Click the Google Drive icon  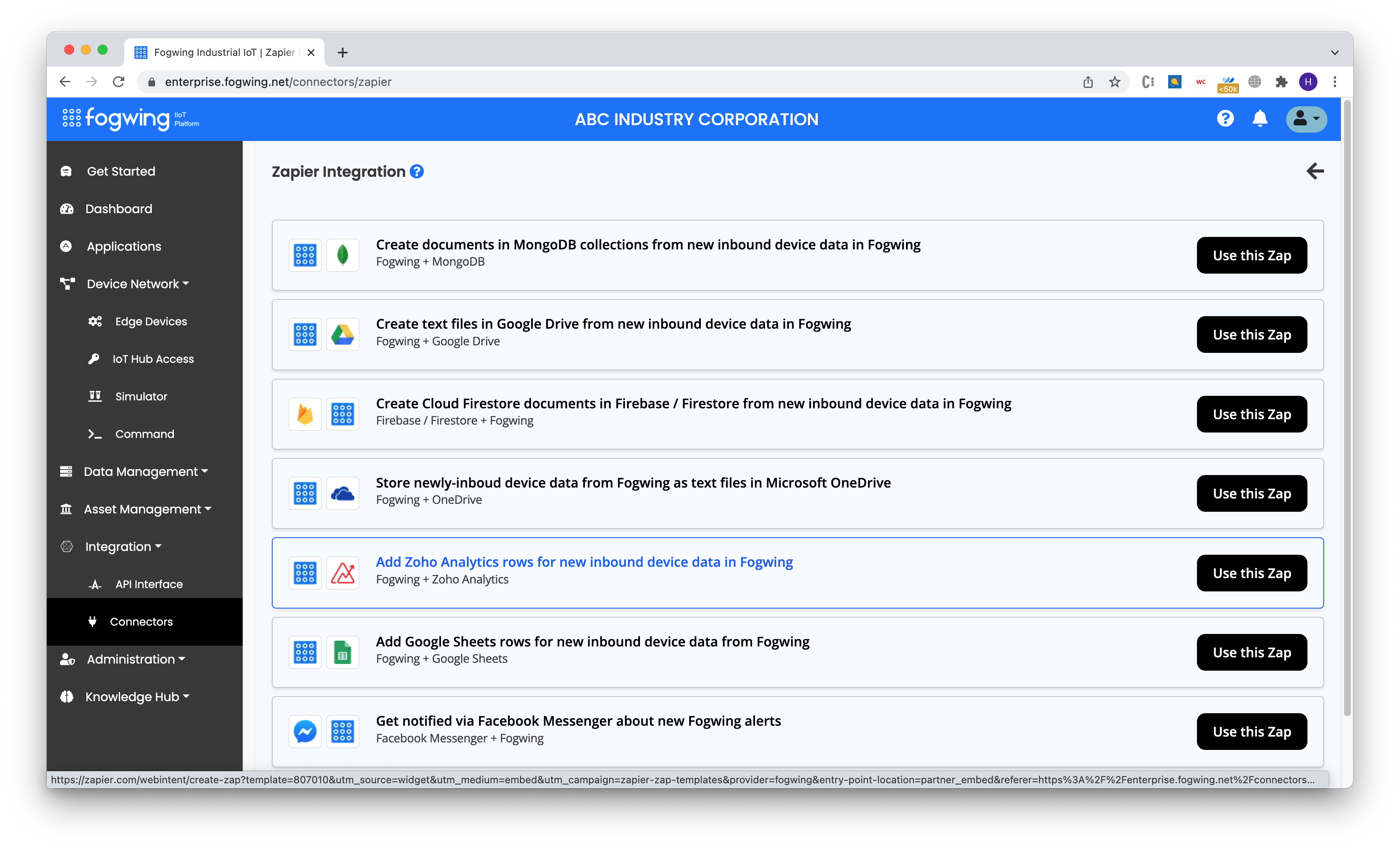coord(343,334)
